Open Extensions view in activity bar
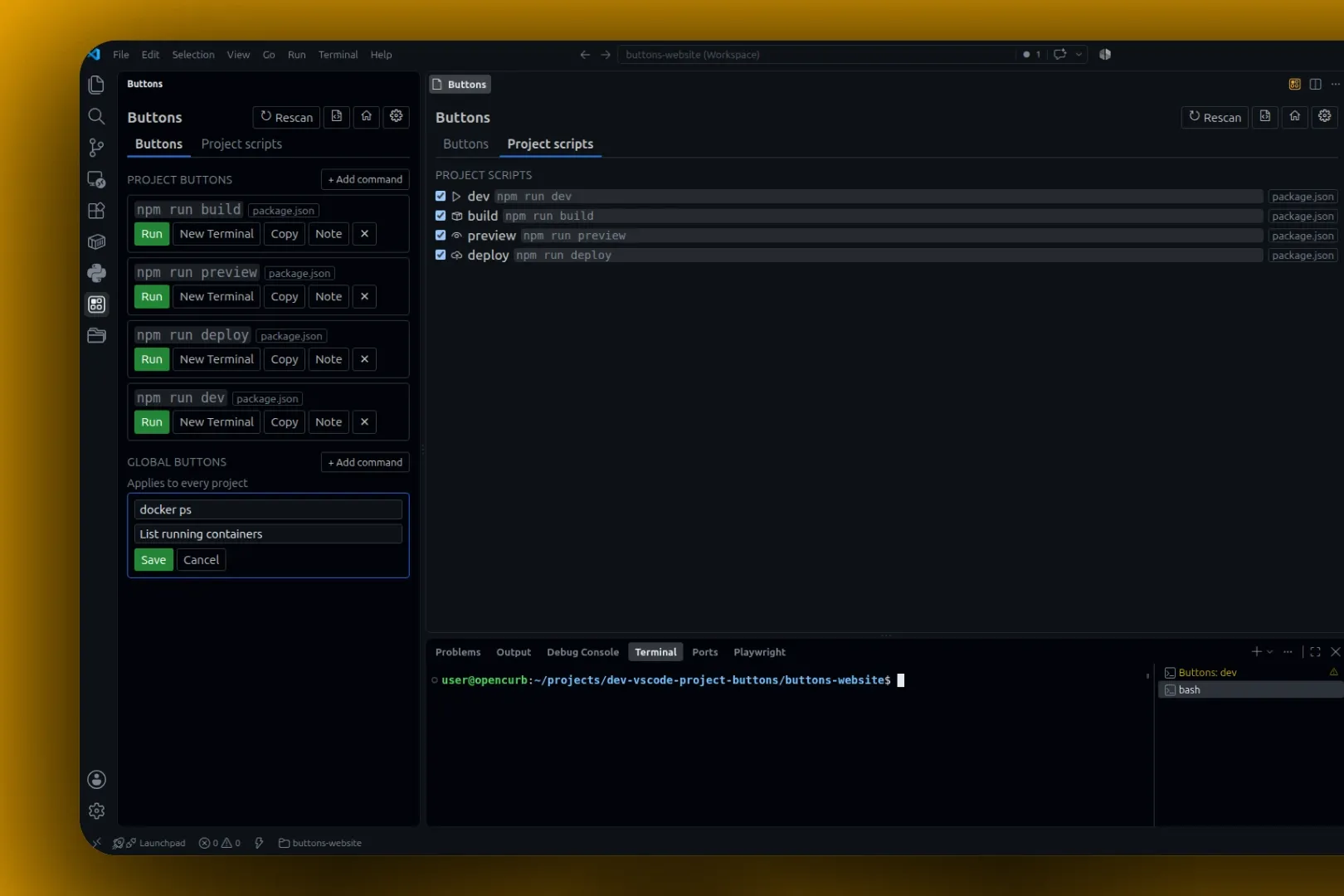Viewport: 1344px width, 896px height. (96, 211)
